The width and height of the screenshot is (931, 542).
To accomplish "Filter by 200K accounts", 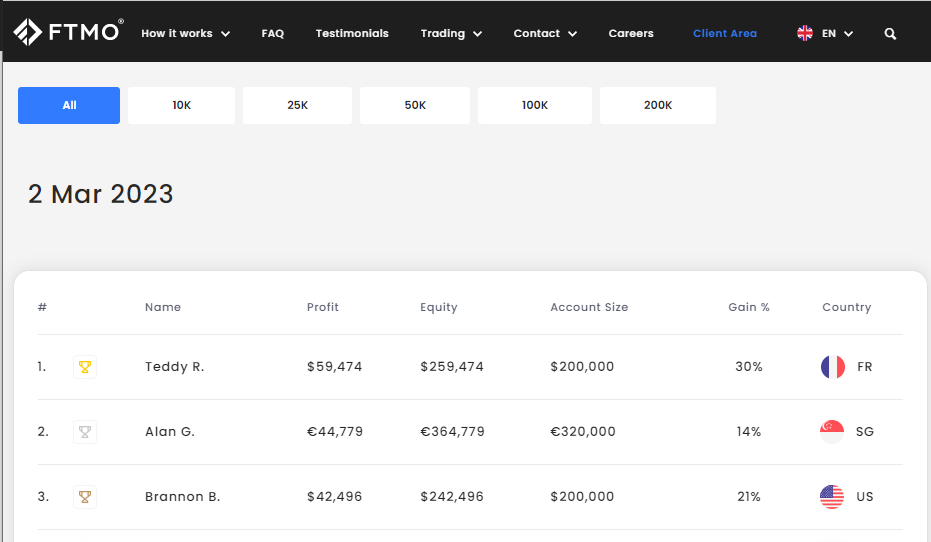I will click(658, 105).
